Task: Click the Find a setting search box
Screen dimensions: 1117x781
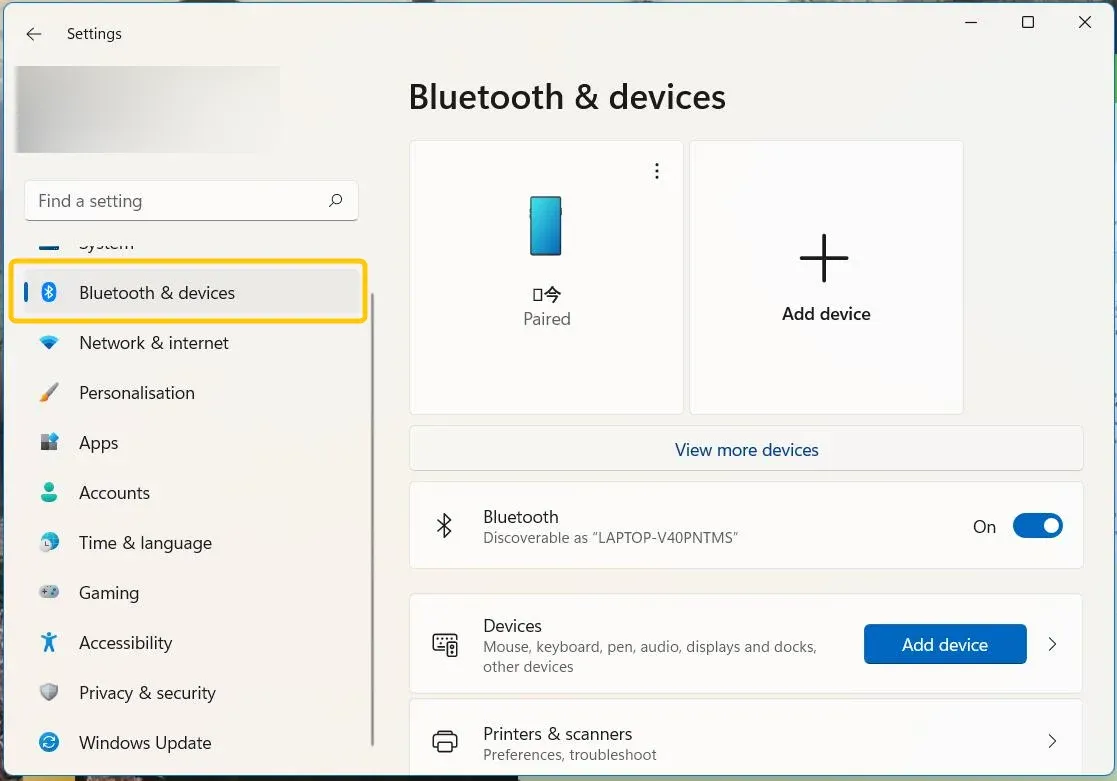Action: [x=191, y=200]
